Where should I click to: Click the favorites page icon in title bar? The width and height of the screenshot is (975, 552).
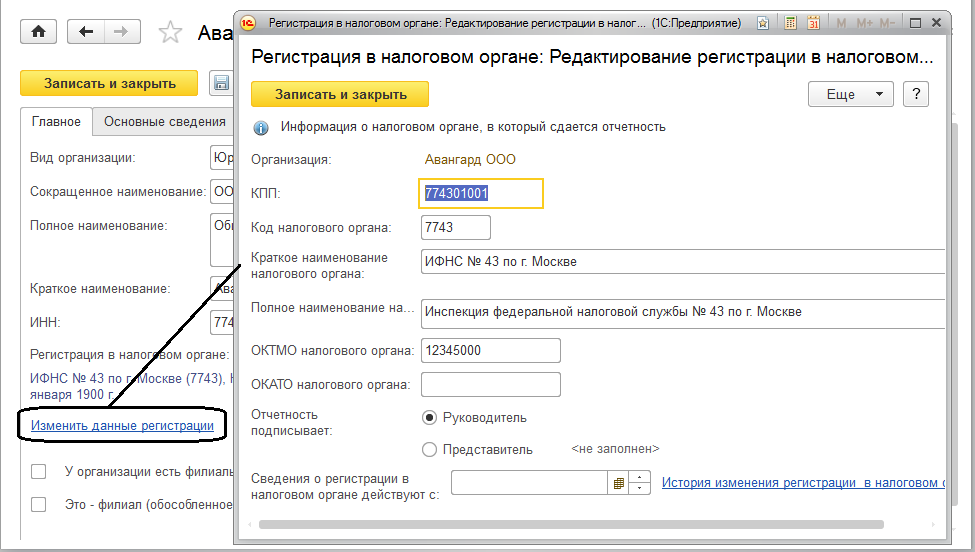click(x=764, y=21)
